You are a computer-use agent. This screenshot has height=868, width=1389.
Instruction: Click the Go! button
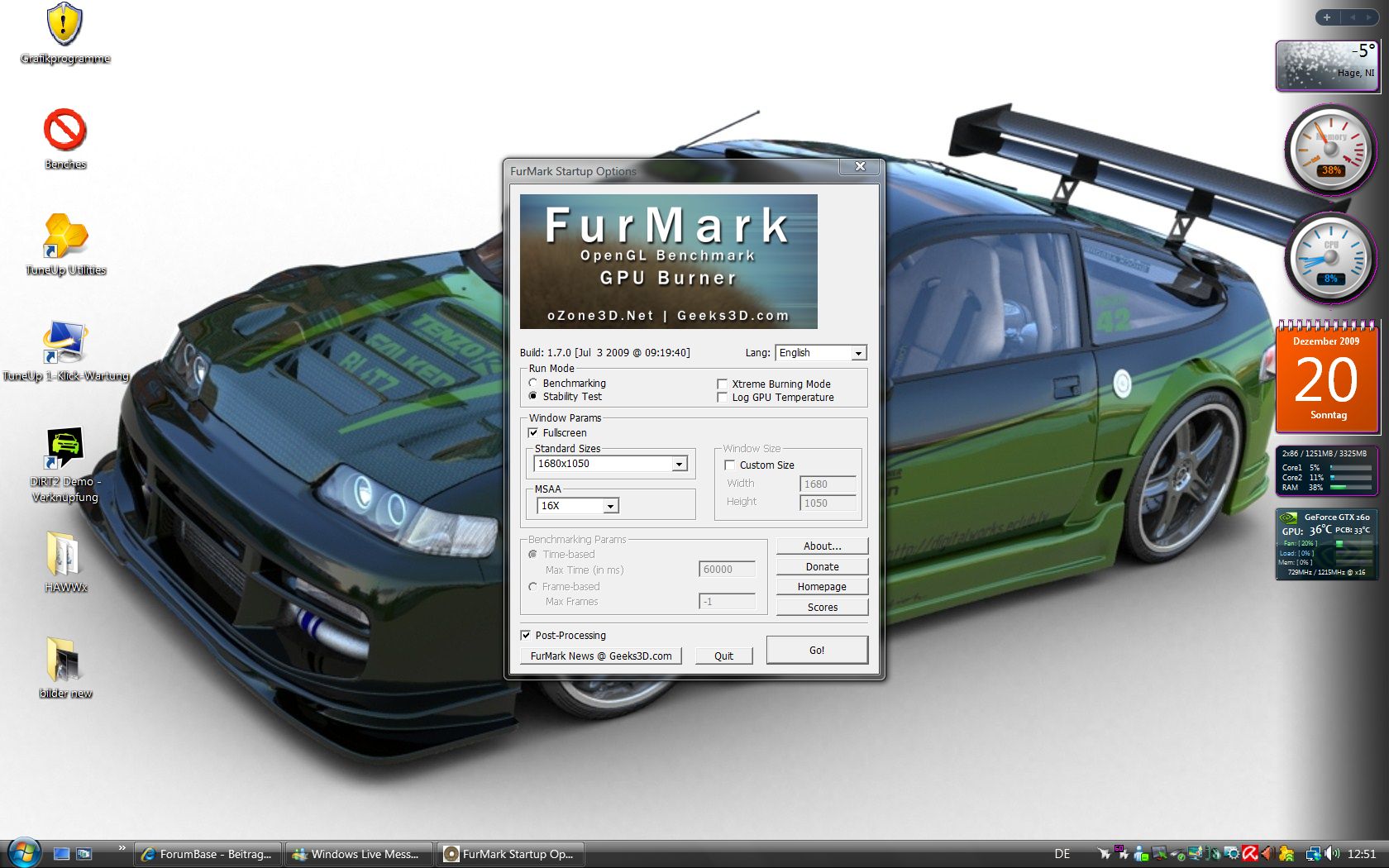[817, 650]
